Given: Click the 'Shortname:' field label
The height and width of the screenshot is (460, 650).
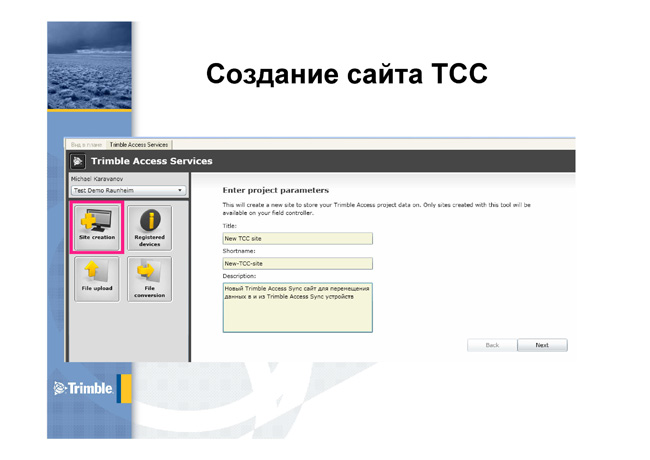Looking at the screenshot, I should coord(239,251).
